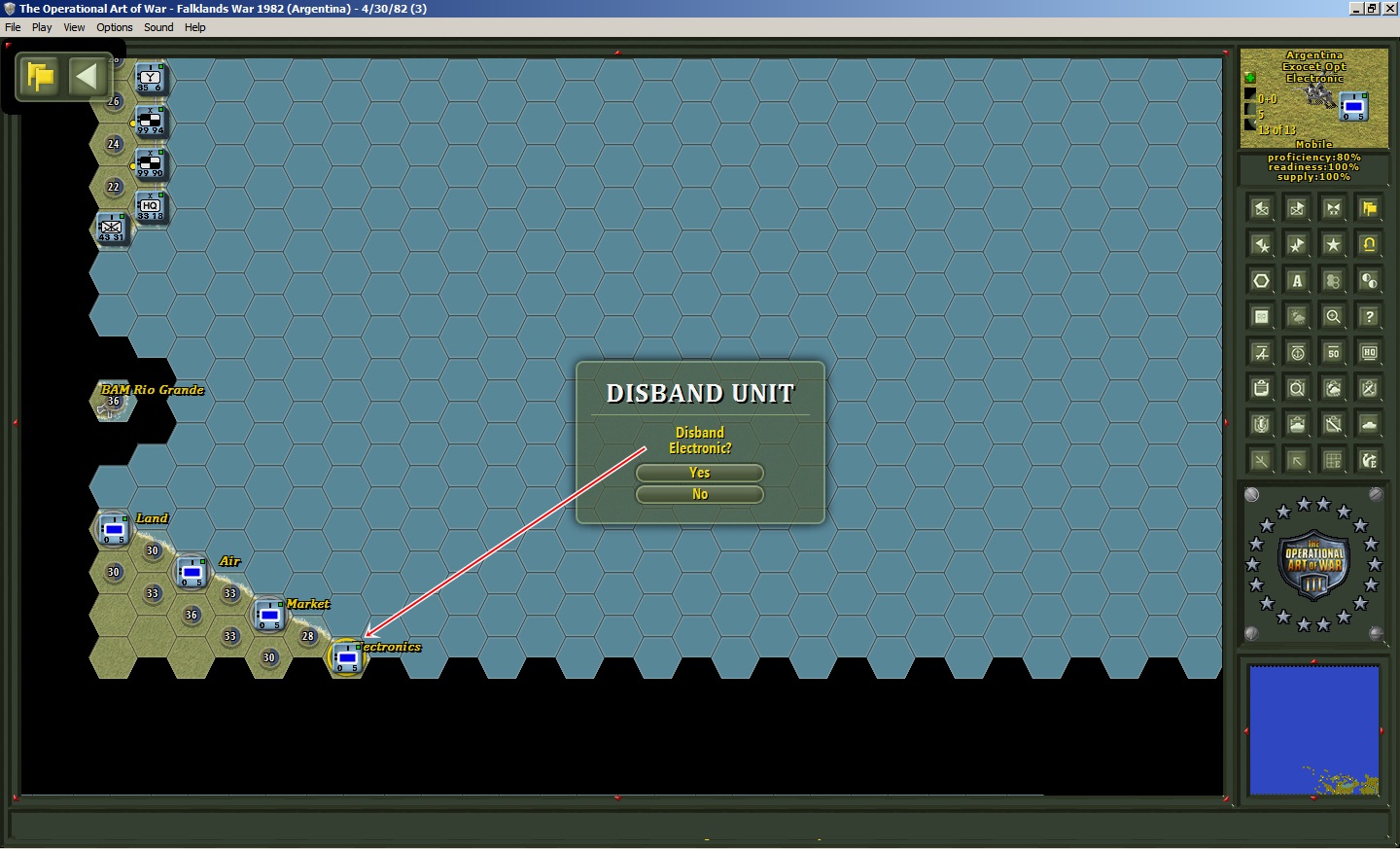Click the plain clipboard icon

[x=1261, y=388]
